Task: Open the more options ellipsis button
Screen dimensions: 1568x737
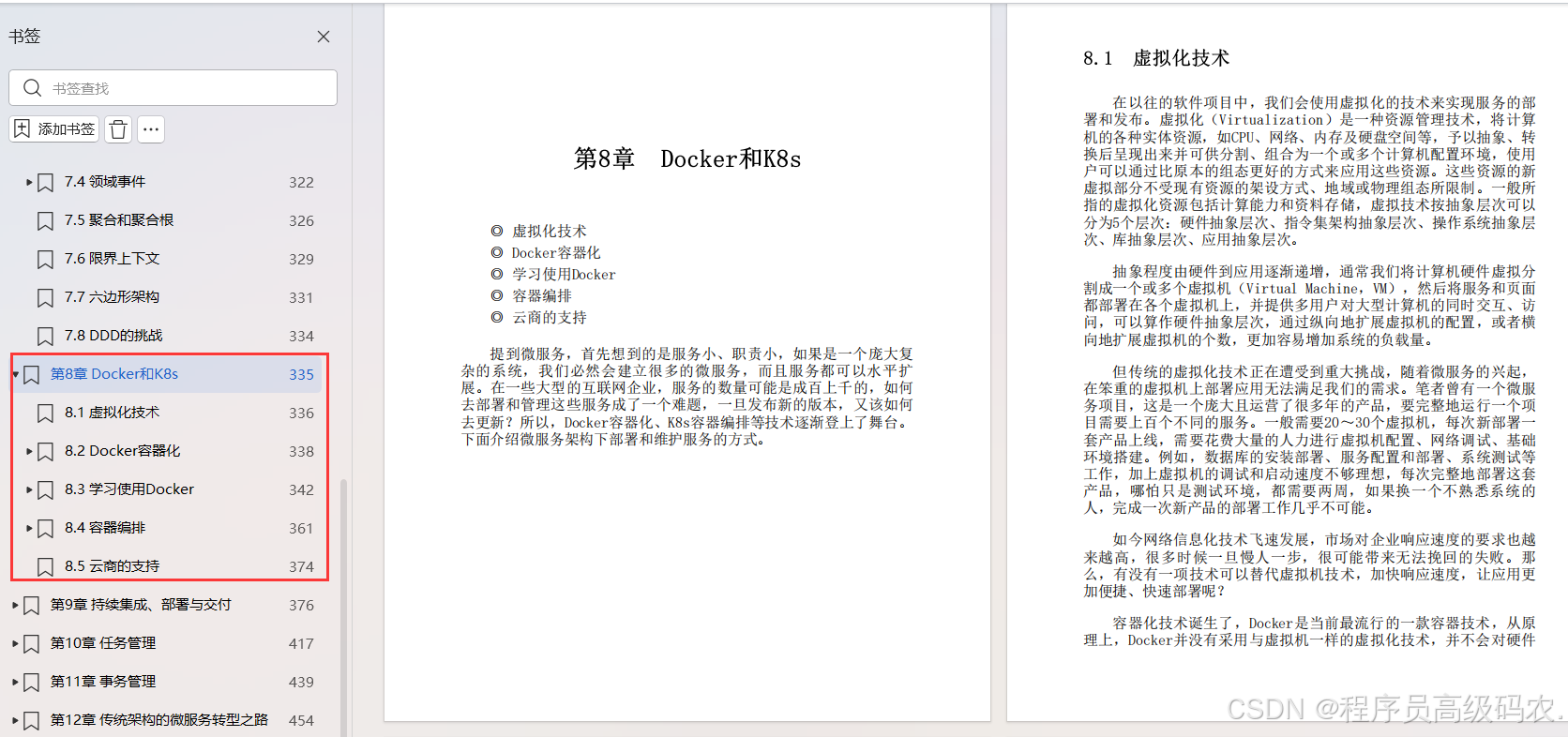Action: pos(151,129)
